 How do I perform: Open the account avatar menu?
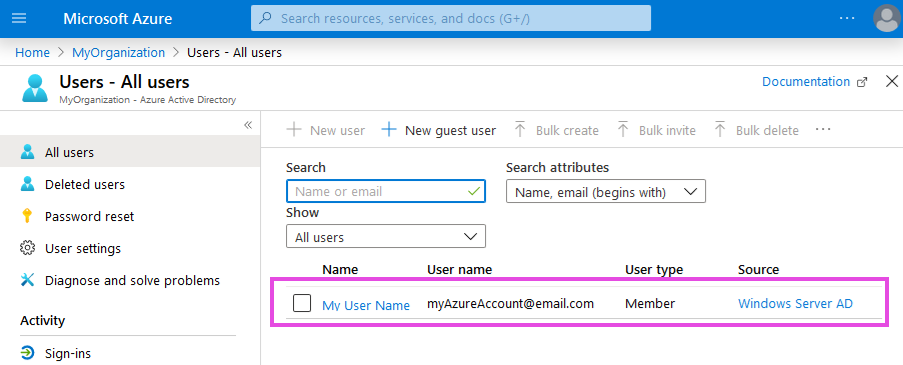tap(887, 19)
